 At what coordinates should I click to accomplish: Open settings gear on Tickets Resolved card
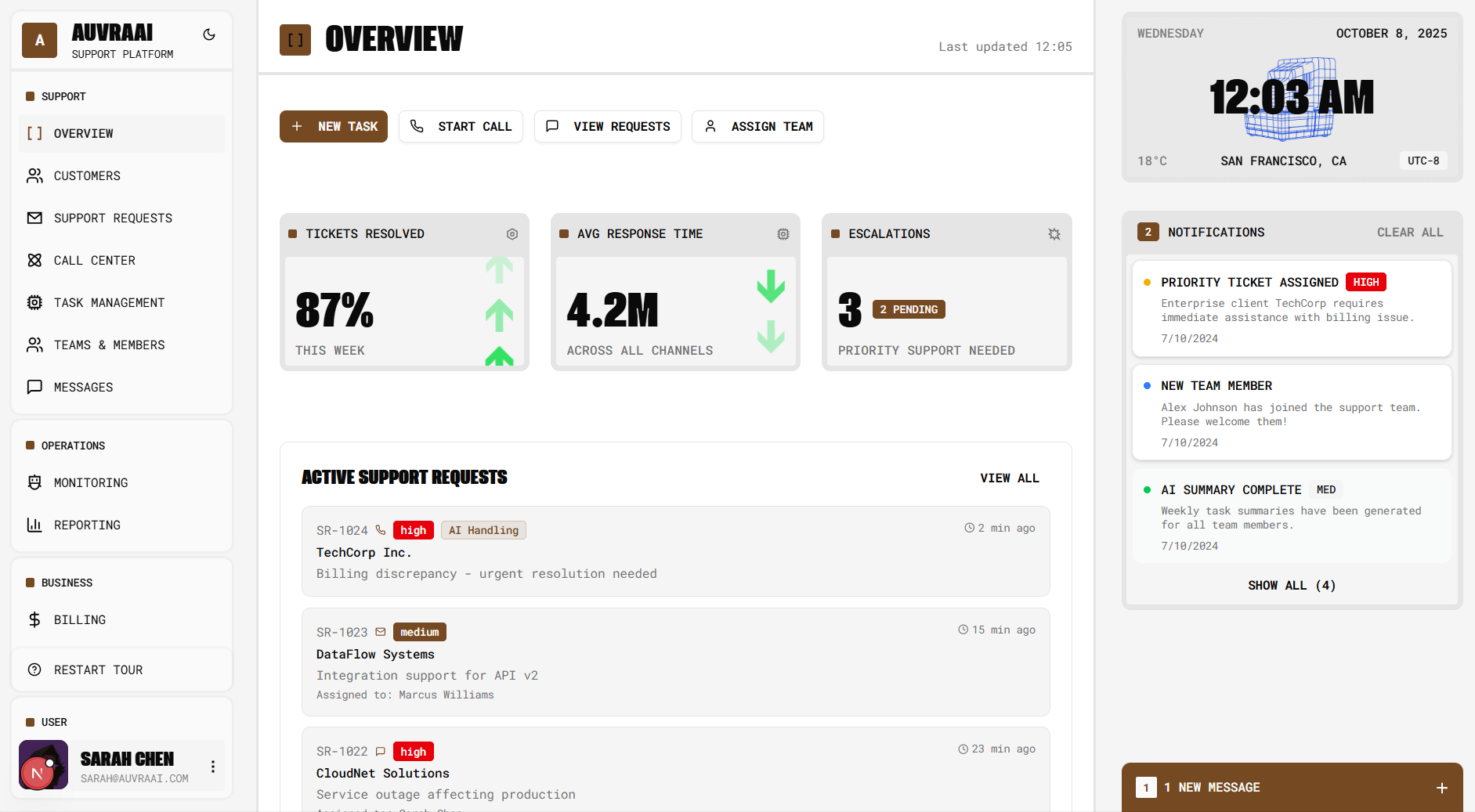pyautogui.click(x=512, y=233)
